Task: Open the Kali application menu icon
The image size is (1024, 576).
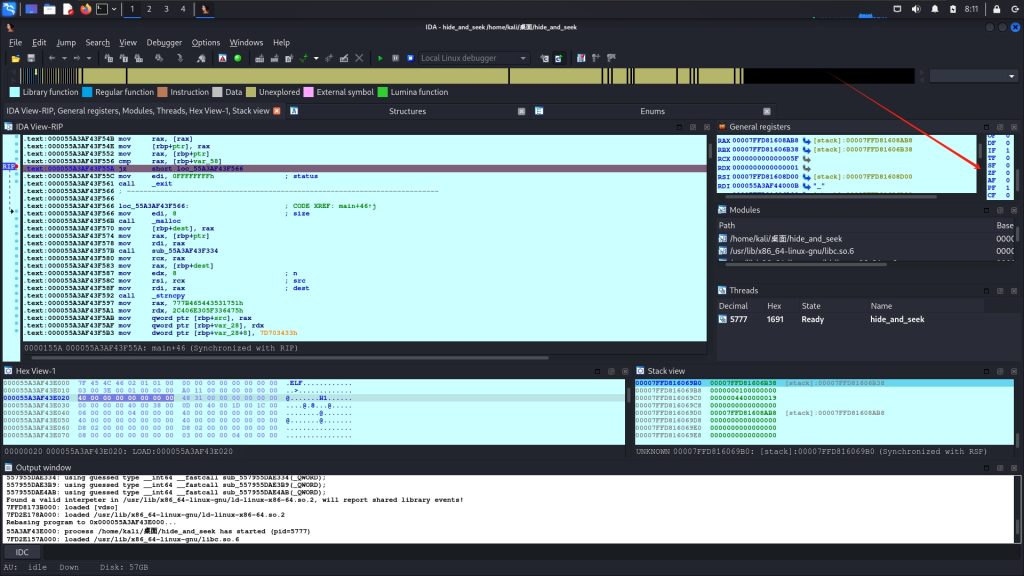Action: 9,9
